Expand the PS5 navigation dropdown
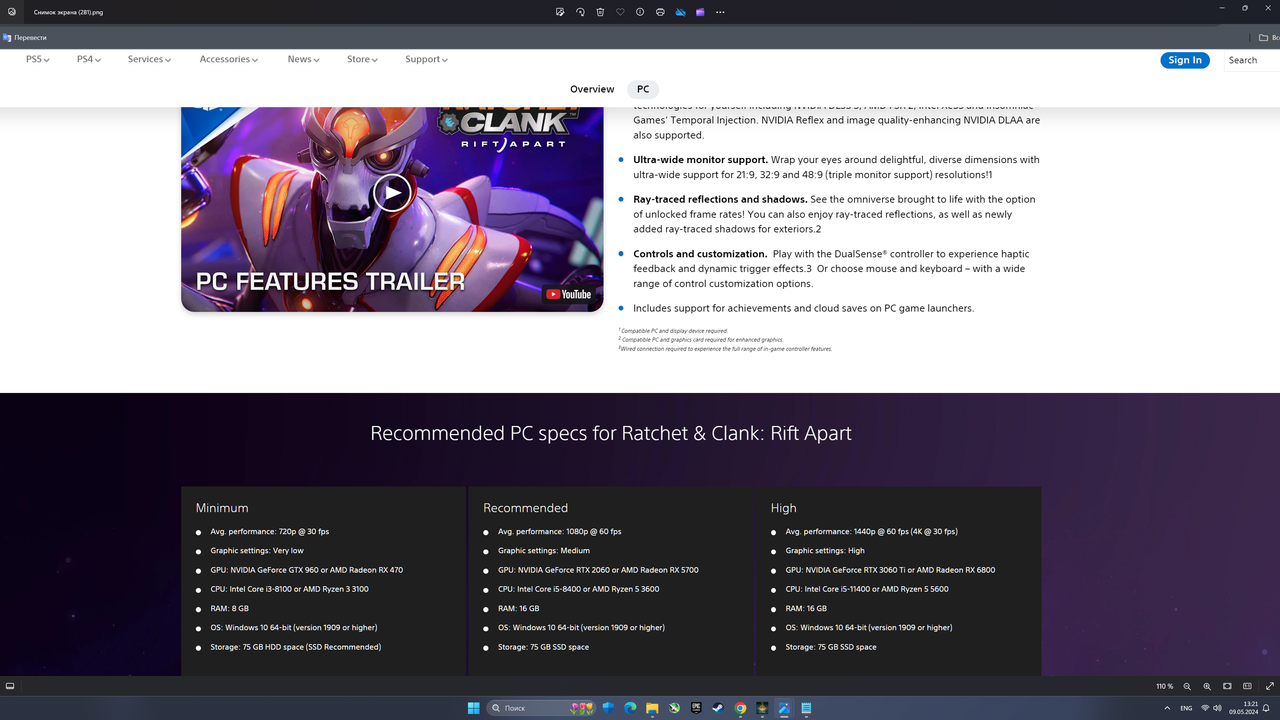 point(38,59)
